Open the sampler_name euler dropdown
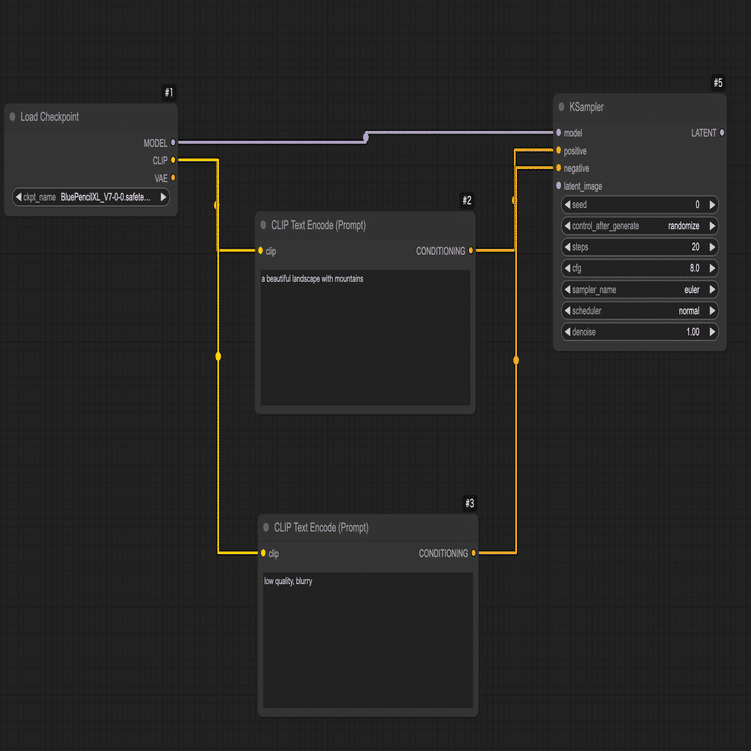Viewport: 751px width, 751px height. [x=639, y=289]
